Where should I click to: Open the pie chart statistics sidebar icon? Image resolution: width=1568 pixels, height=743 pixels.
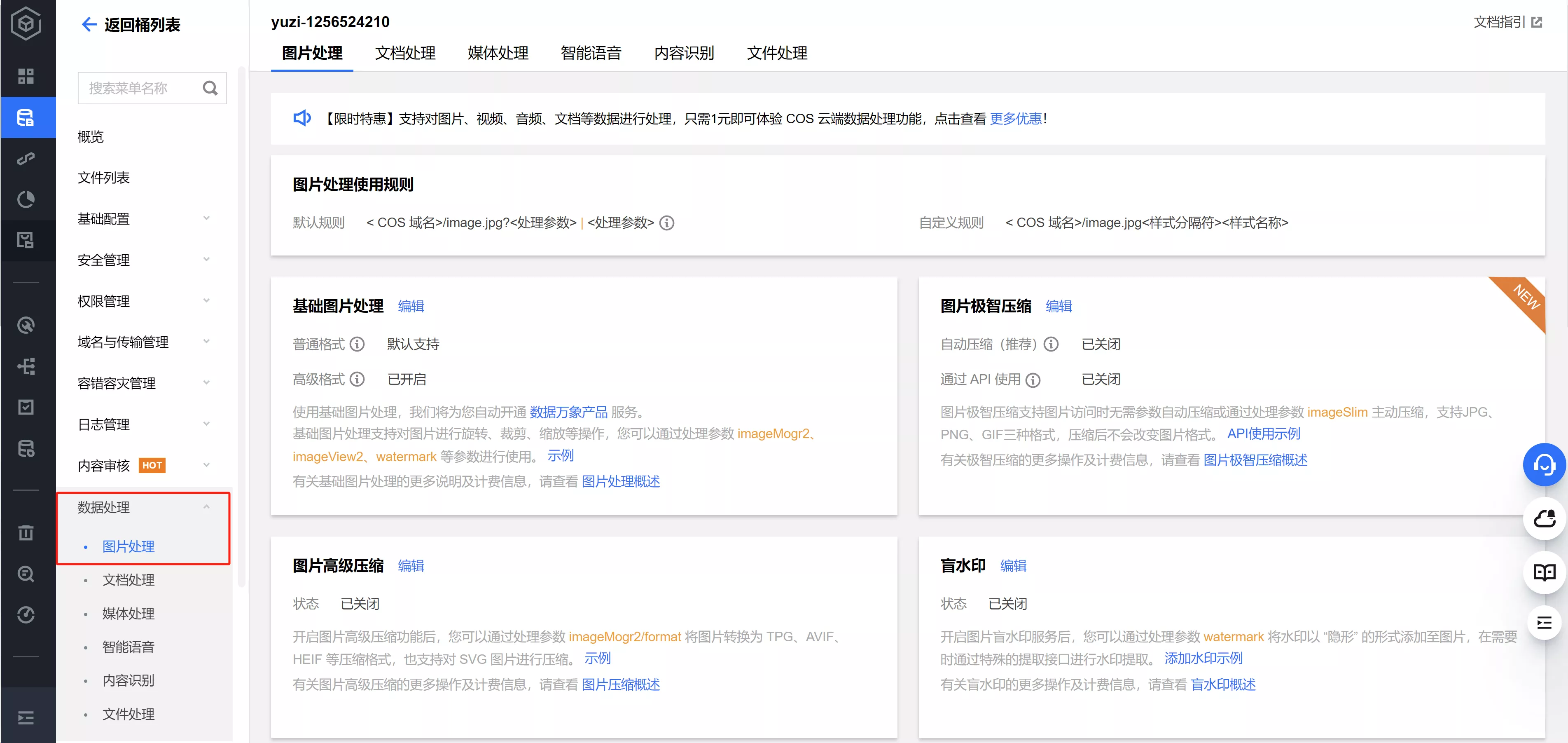(x=26, y=199)
